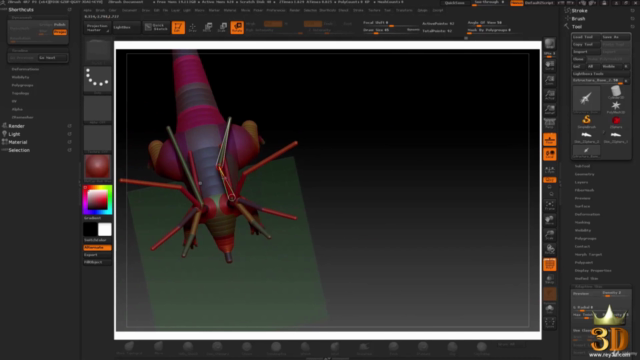Expand the Masking subpalette in Tool panel
The height and width of the screenshot is (360, 640).
tap(582, 222)
